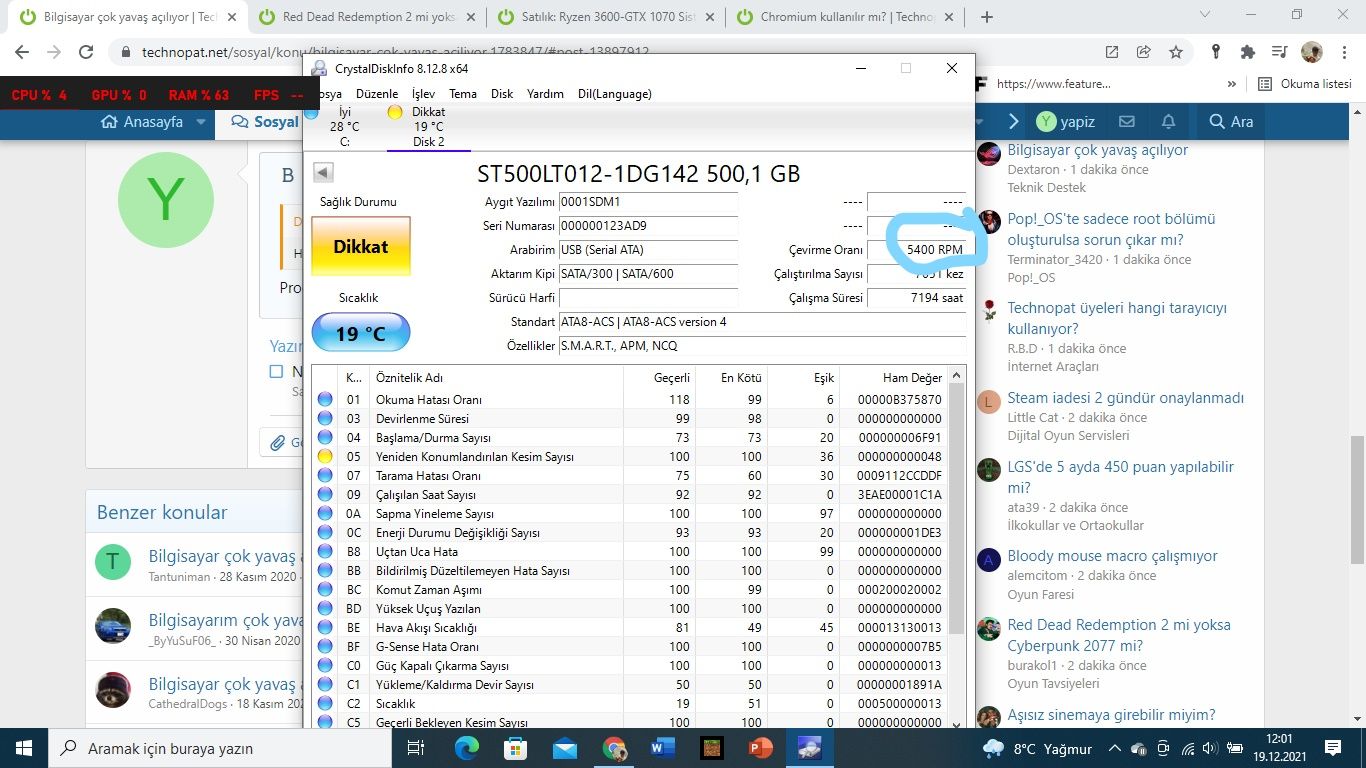Share this page using Chrome's share icon
Image resolution: width=1366 pixels, height=768 pixels.
1144,52
